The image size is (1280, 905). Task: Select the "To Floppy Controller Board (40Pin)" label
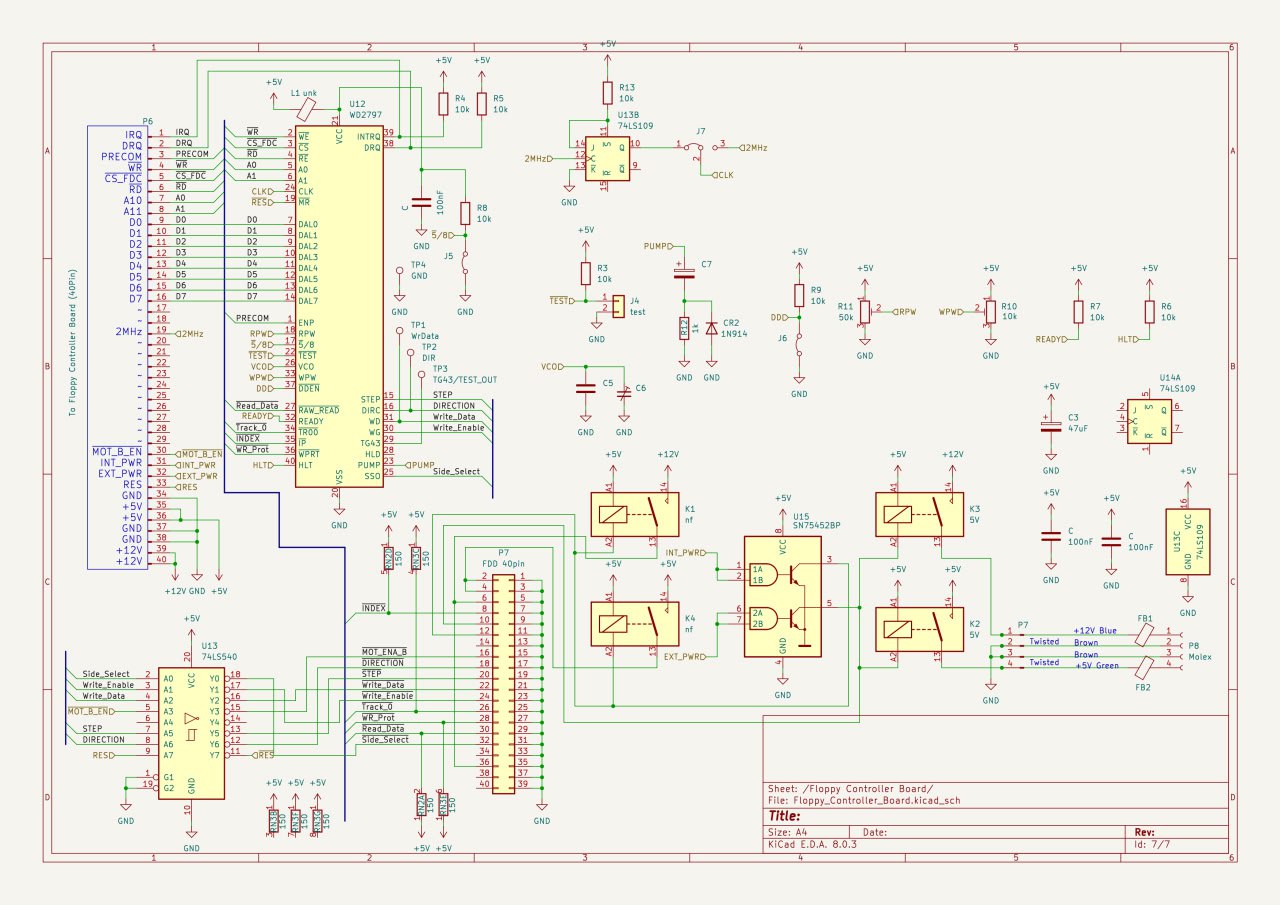click(72, 344)
